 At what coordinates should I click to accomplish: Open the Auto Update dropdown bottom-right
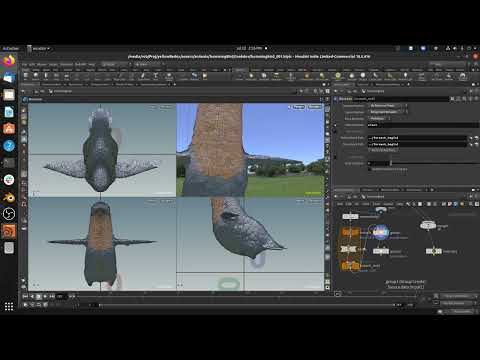[460, 311]
